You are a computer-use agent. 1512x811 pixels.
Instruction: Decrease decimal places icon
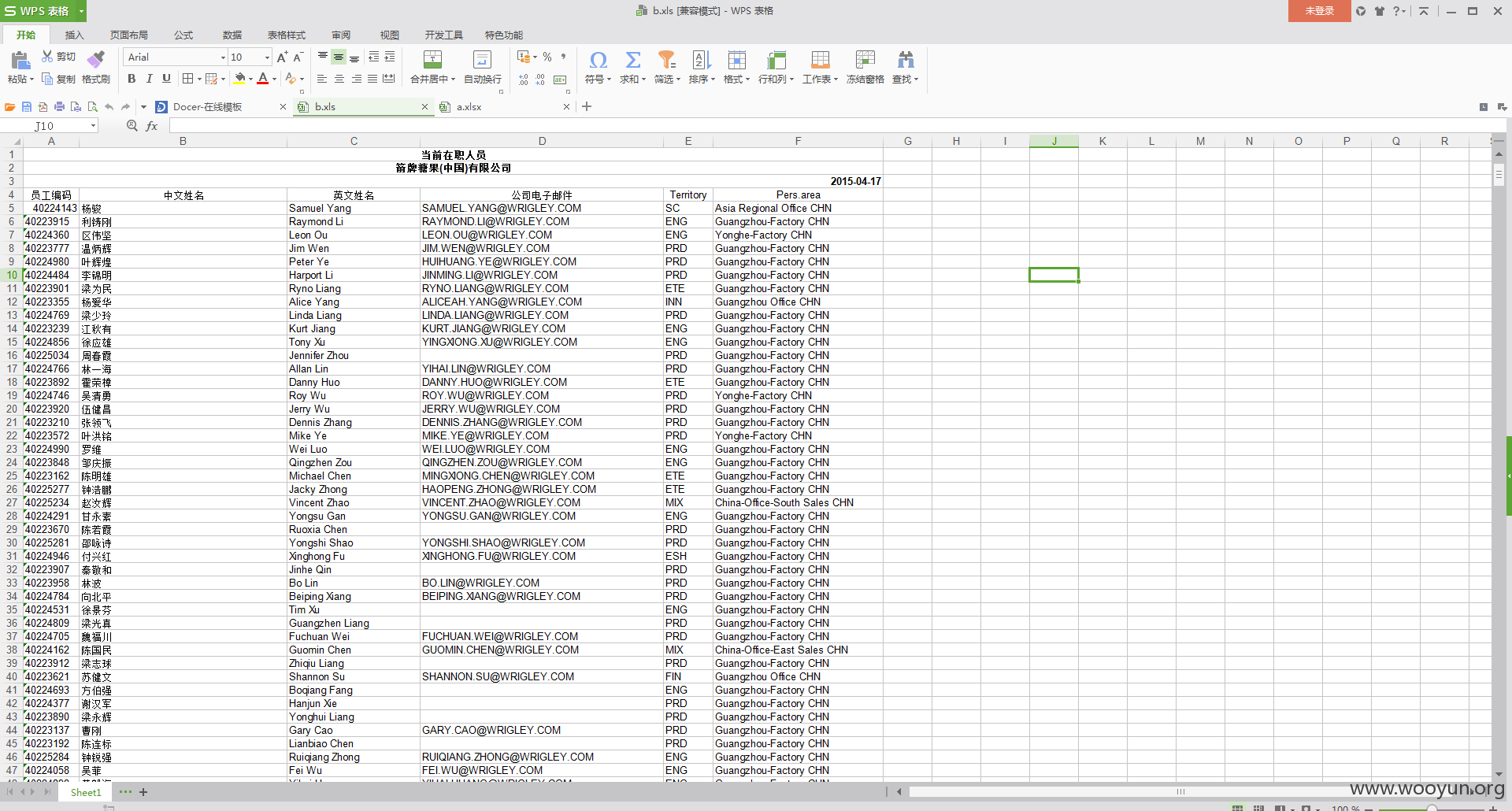click(x=540, y=80)
